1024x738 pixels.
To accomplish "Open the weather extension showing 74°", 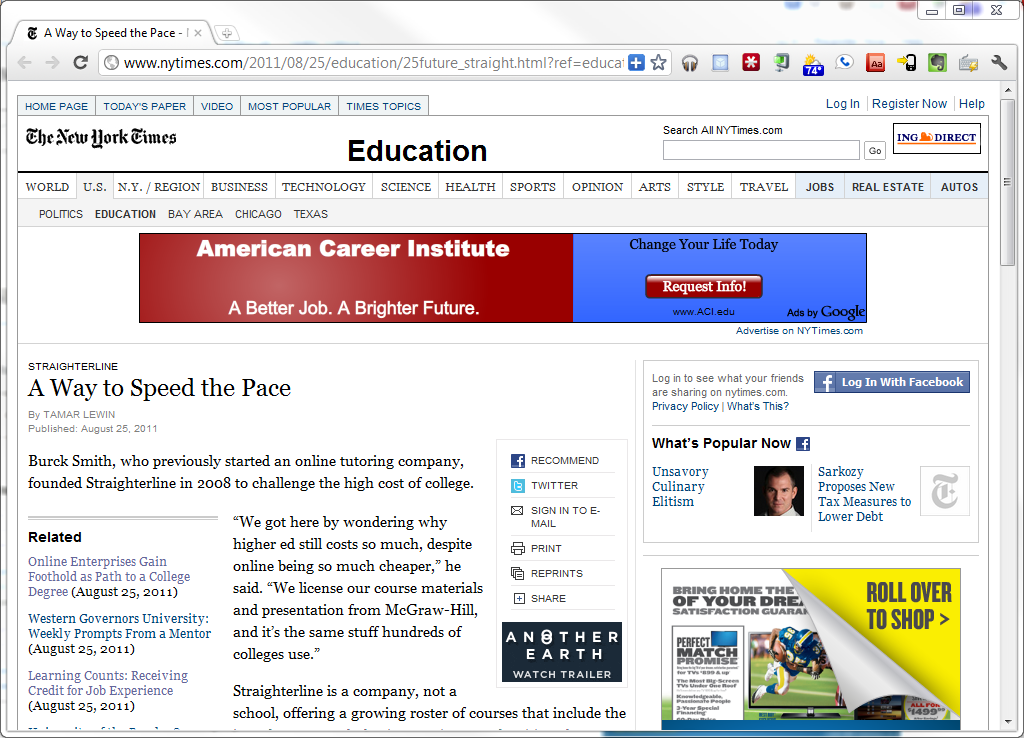I will (x=813, y=64).
